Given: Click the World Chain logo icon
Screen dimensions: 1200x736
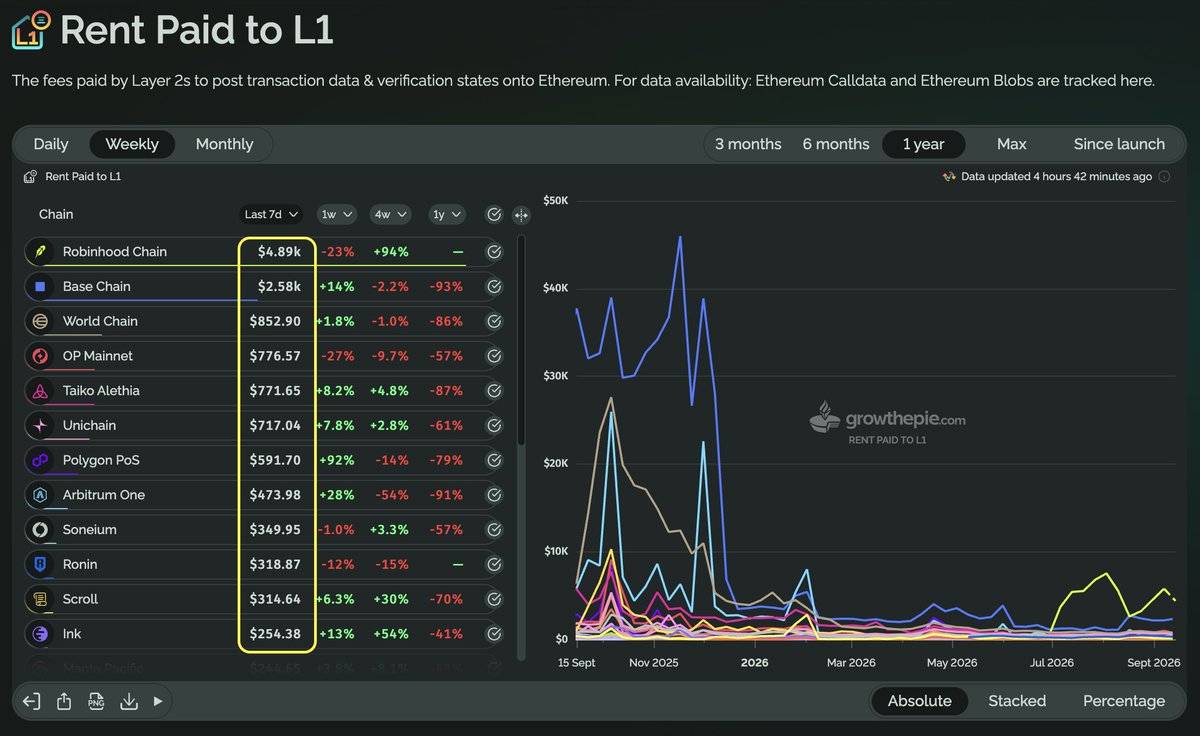Looking at the screenshot, I should 40,321.
